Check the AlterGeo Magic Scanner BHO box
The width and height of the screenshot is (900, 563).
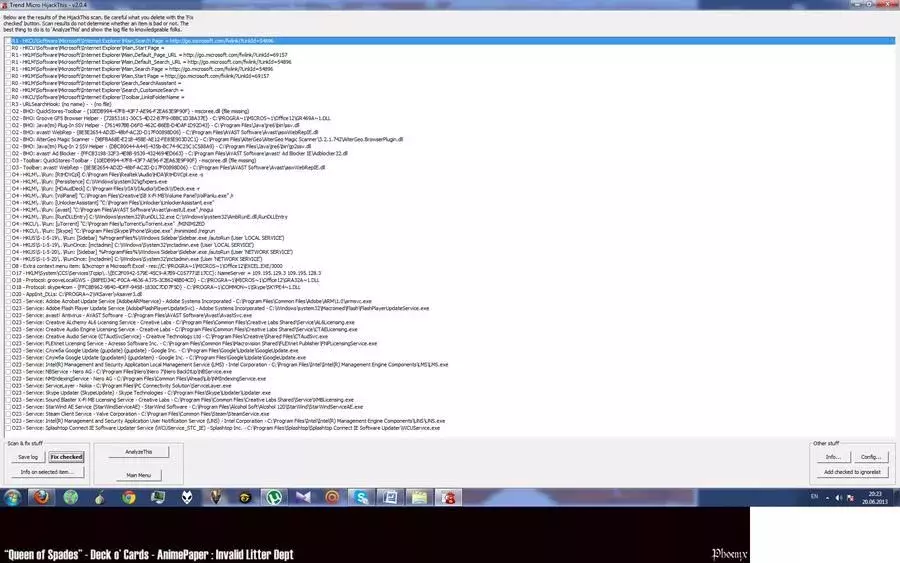pyautogui.click(x=8, y=139)
